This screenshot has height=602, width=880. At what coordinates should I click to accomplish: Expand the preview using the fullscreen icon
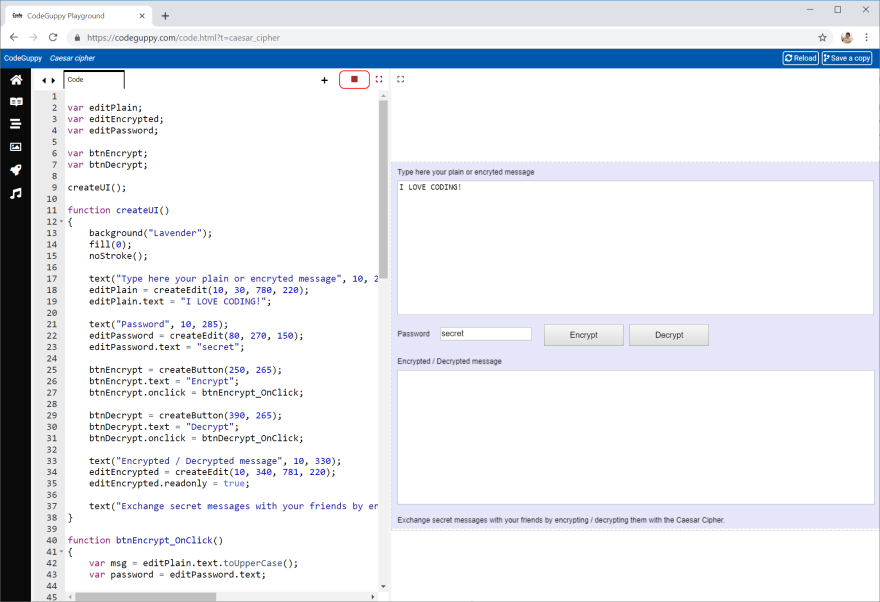pyautogui.click(x=400, y=78)
